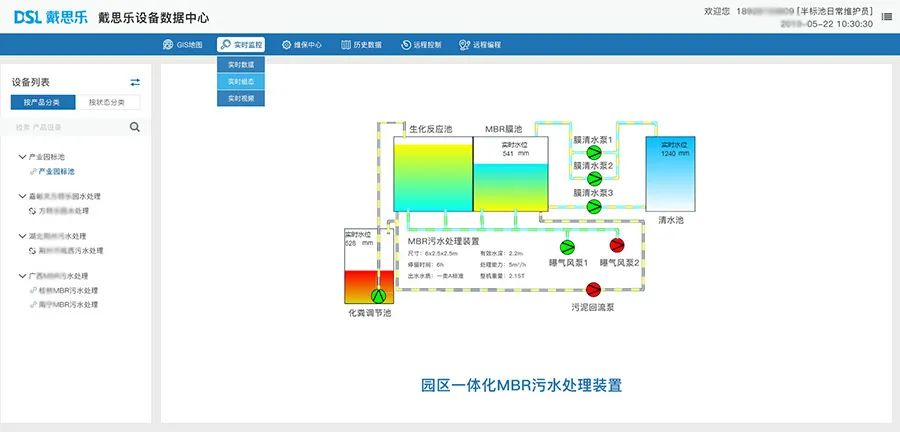Open the 历史数据 navigation item
The image size is (900, 432).
(361, 45)
